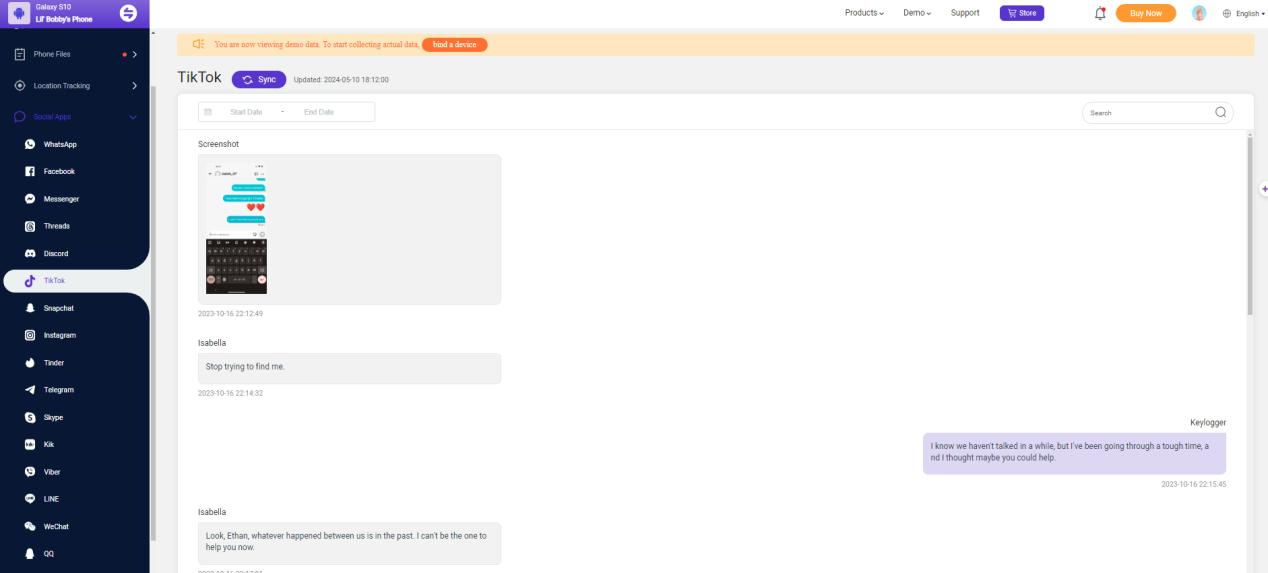Open the Demo dropdown menu
Viewport: 1268px width, 573px height.
(x=917, y=12)
